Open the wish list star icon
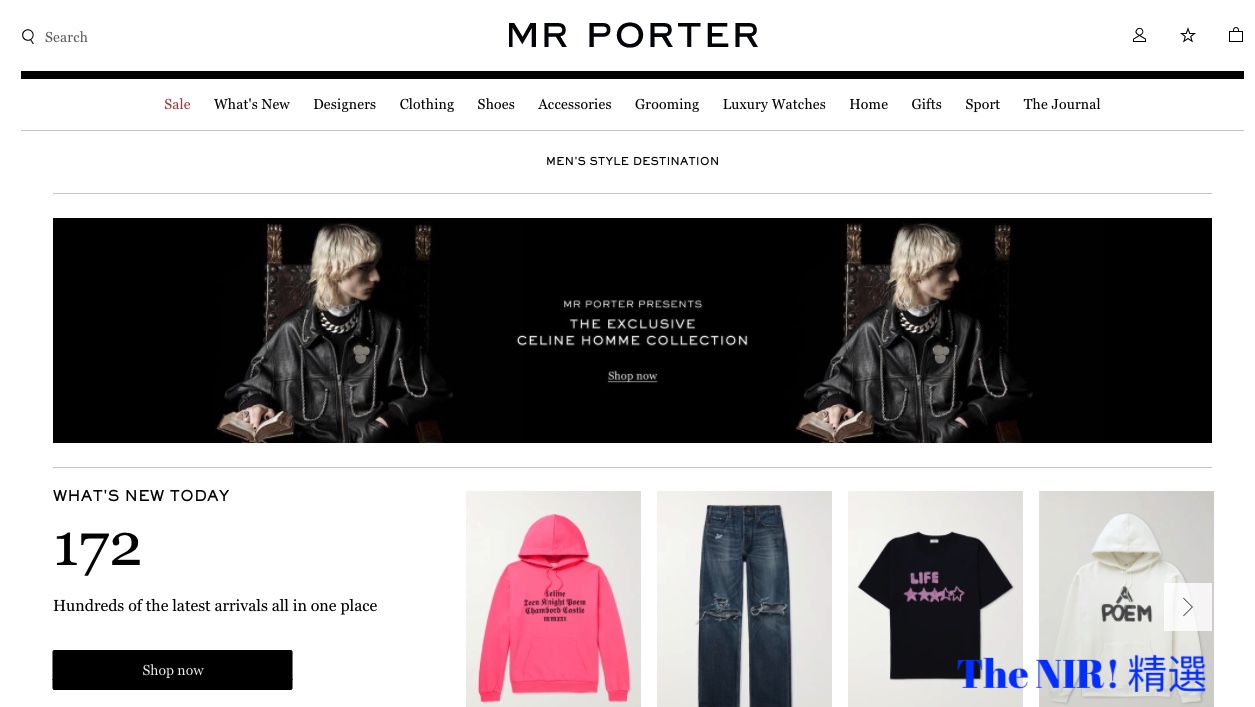 (1188, 35)
